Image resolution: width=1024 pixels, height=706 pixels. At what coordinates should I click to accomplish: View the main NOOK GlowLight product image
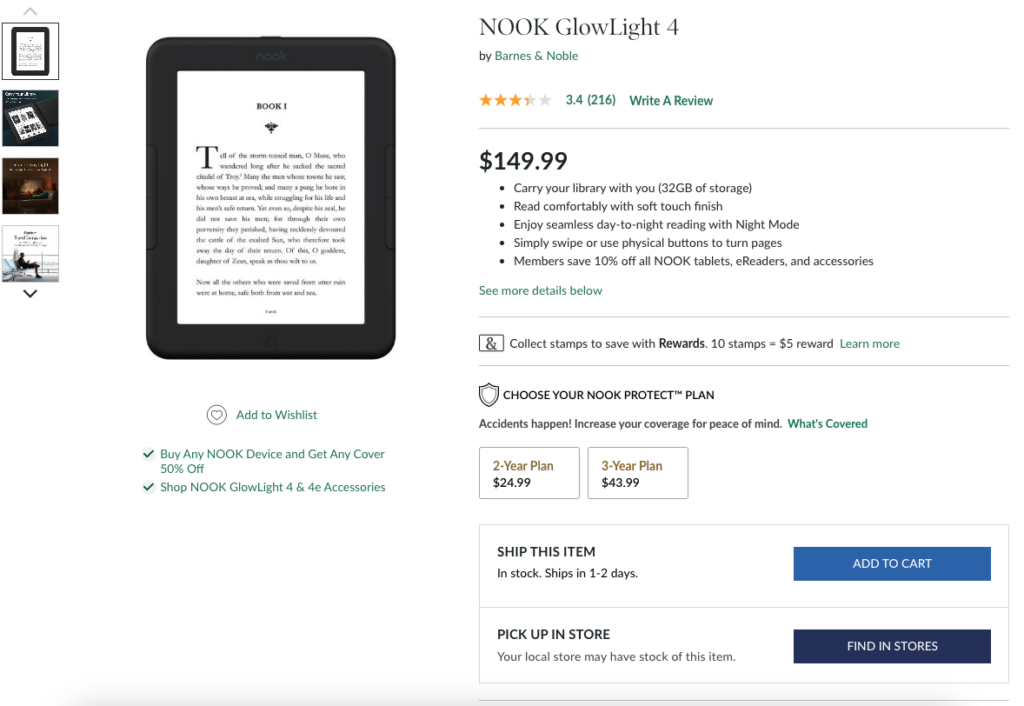(270, 197)
